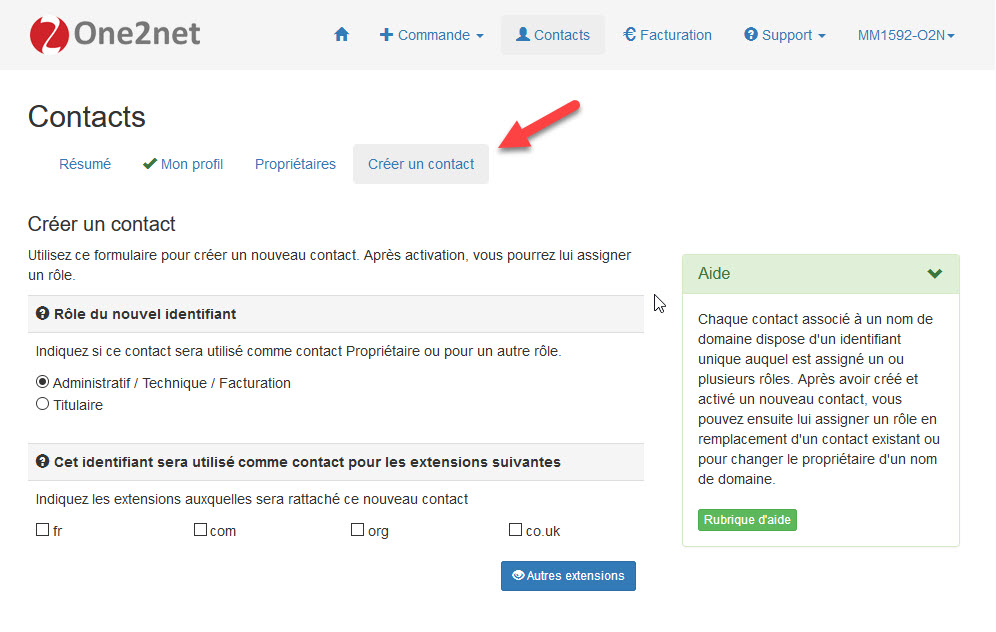Screen dimensions: 996x632
Task: Select Administratif / Technique / Facturation radio
Action: (43, 382)
